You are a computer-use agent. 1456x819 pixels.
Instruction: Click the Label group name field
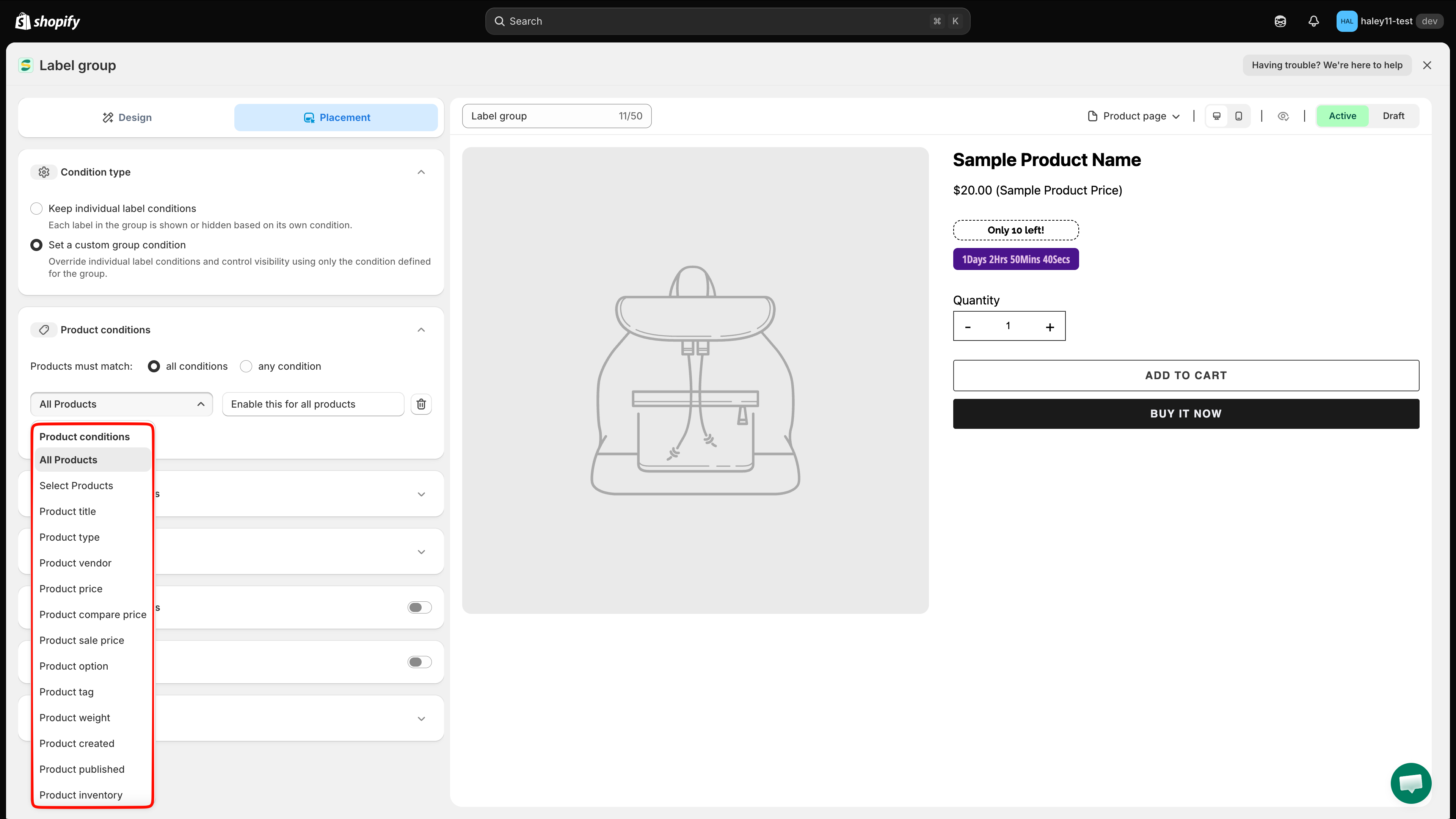[x=557, y=116]
